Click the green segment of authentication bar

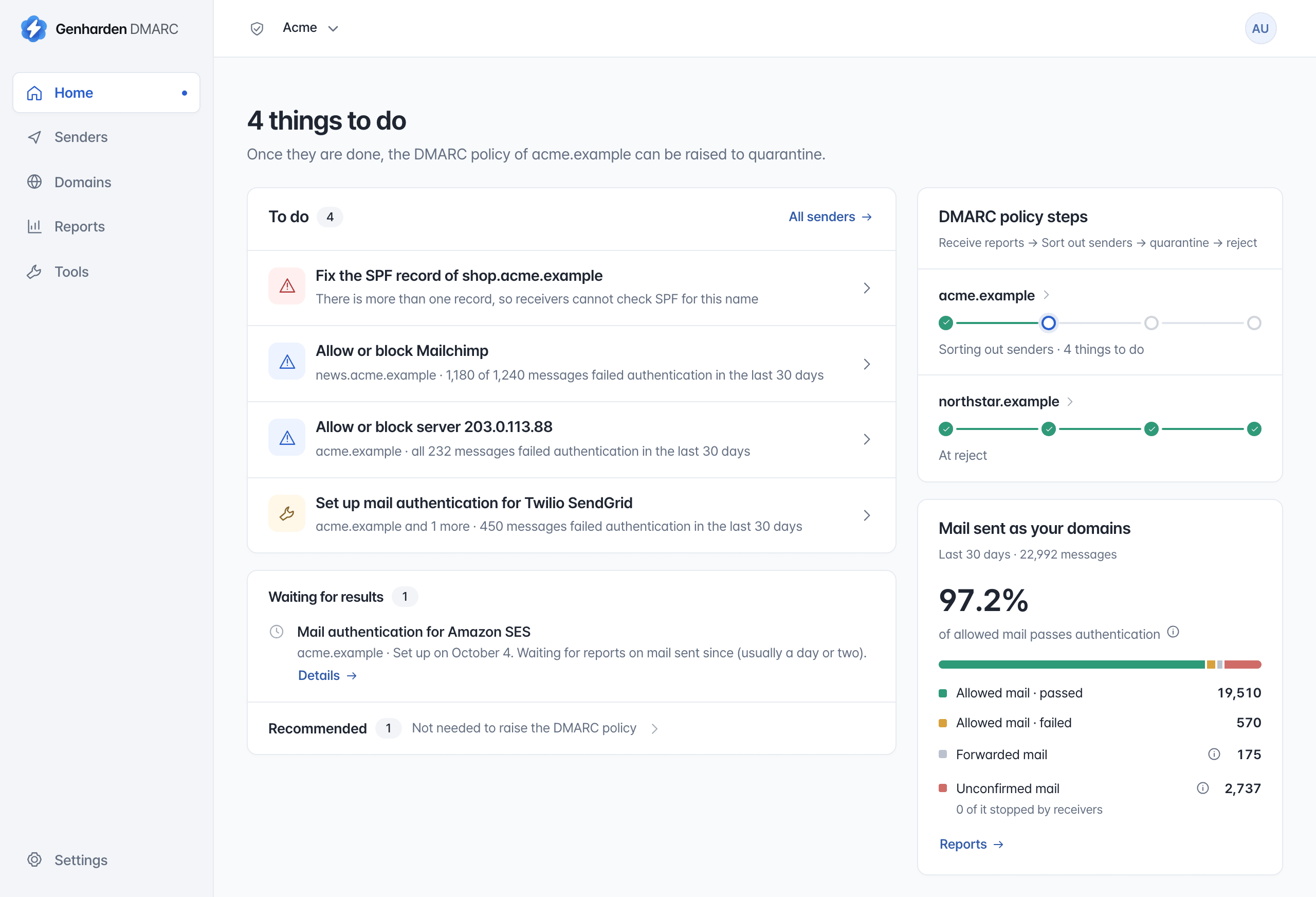coord(1071,664)
